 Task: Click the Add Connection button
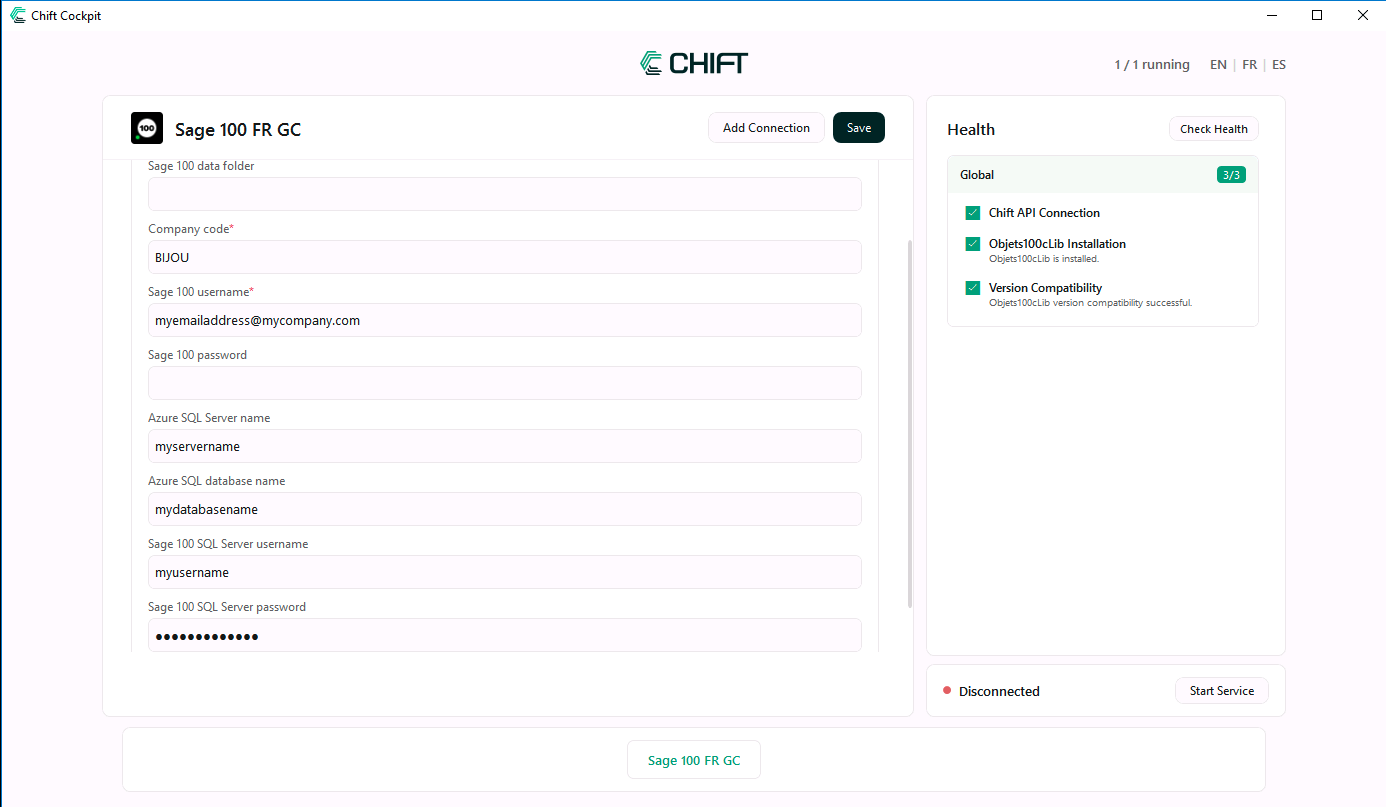tap(766, 128)
